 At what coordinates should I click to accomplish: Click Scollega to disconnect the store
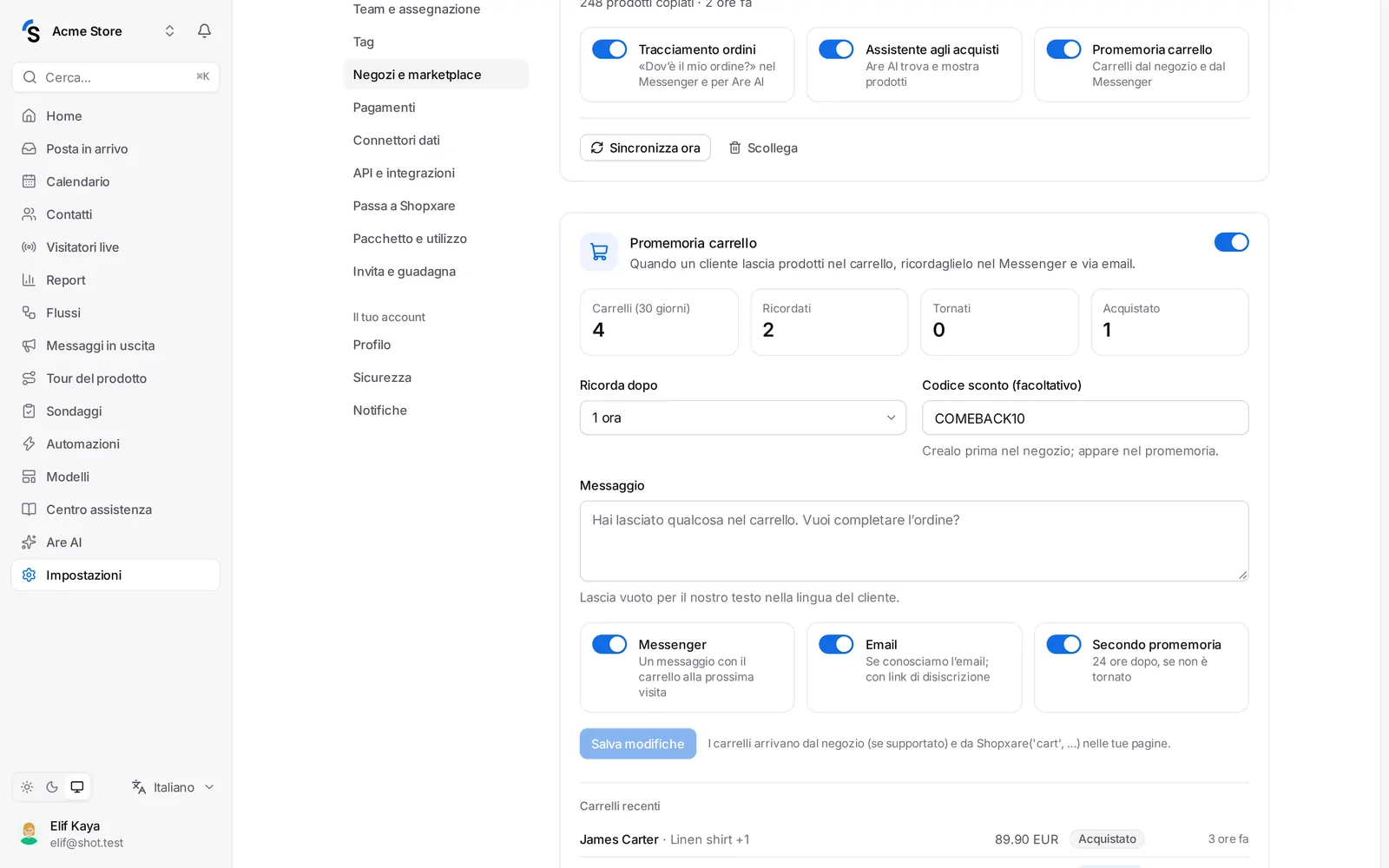coord(763,148)
